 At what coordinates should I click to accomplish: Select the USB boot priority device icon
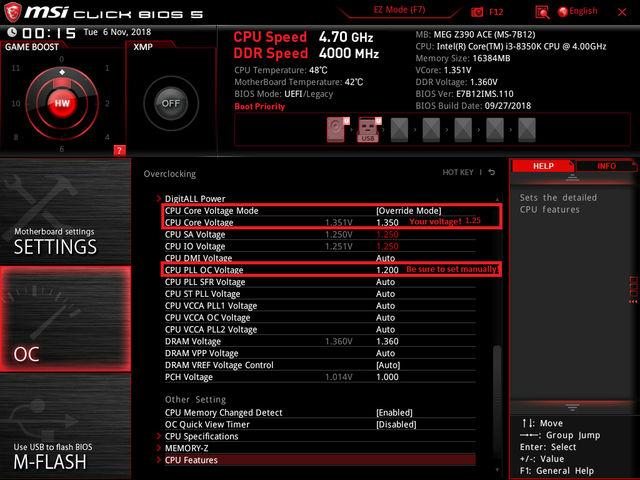pos(369,129)
